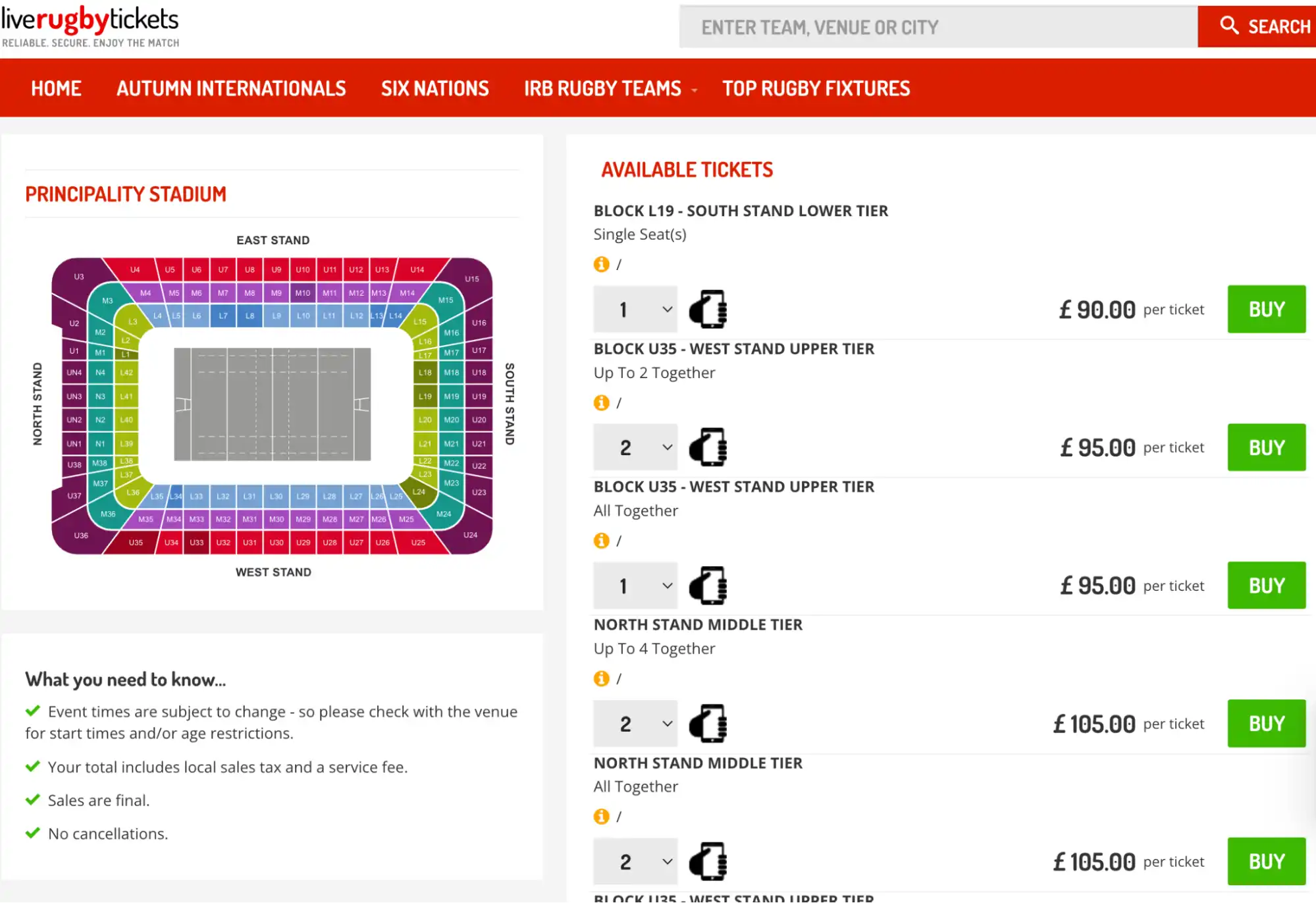Viewport: 1316px width, 903px height.
Task: Open quantity dropdown for Block L19 tickets
Action: click(x=634, y=309)
